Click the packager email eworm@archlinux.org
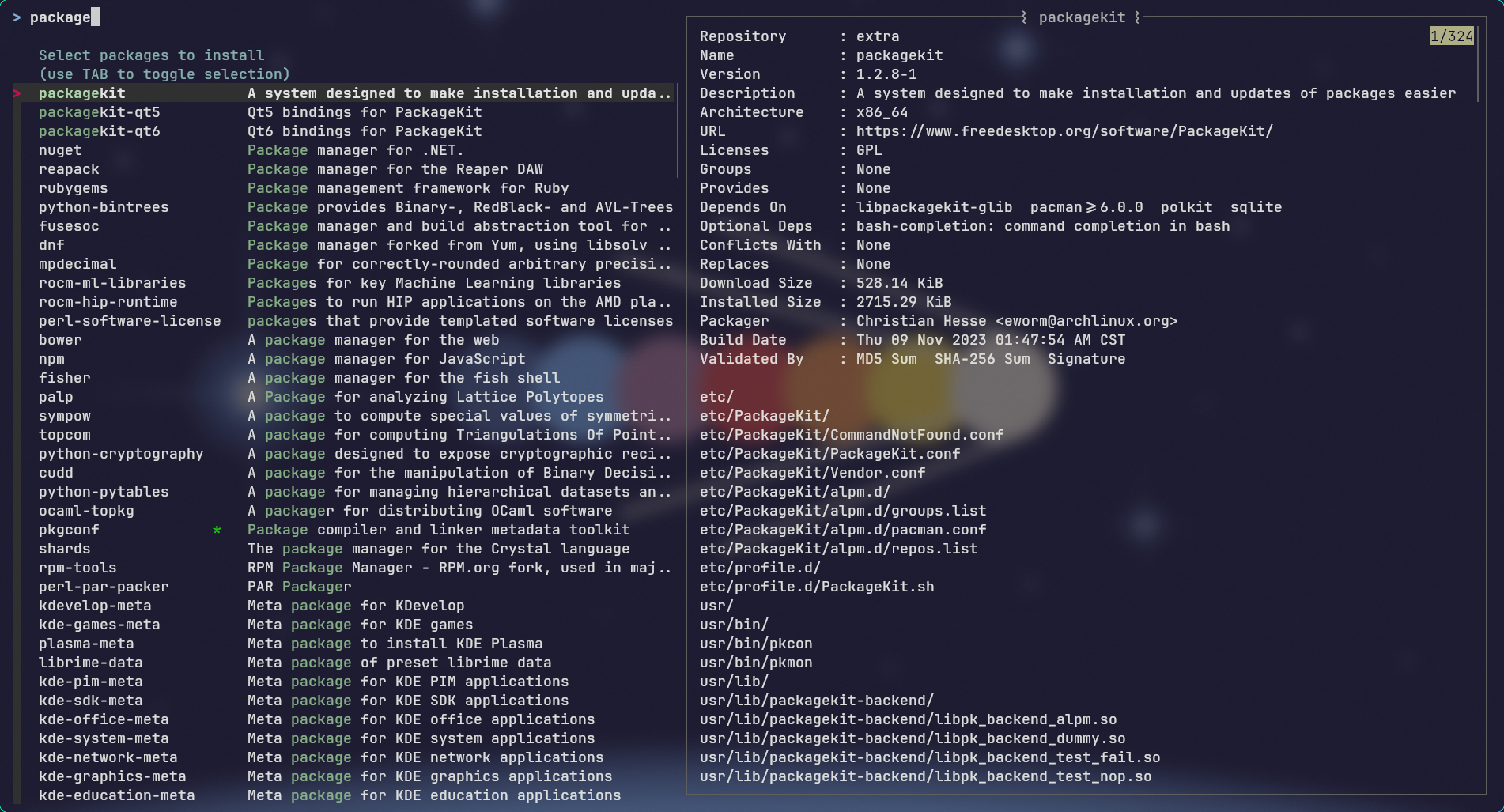Viewport: 1504px width, 812px height. 1086,321
